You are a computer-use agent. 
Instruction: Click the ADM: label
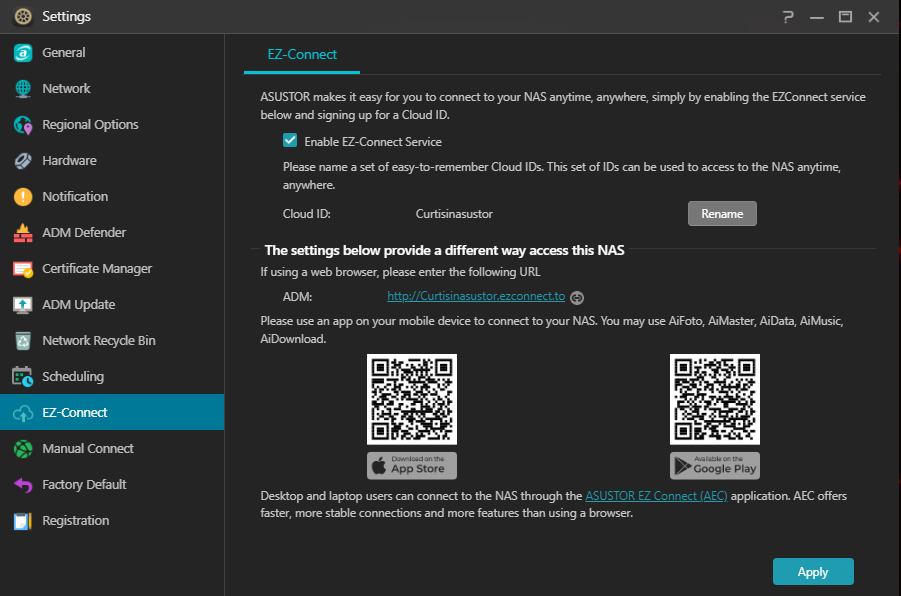297,297
